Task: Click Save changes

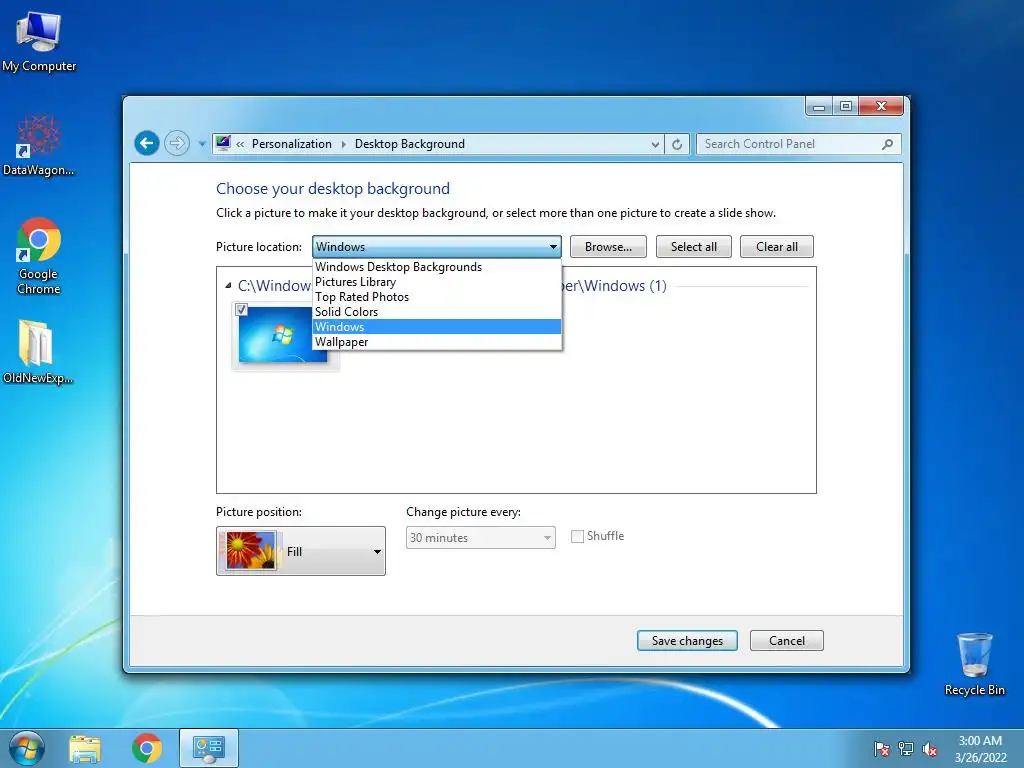Action: 687,641
